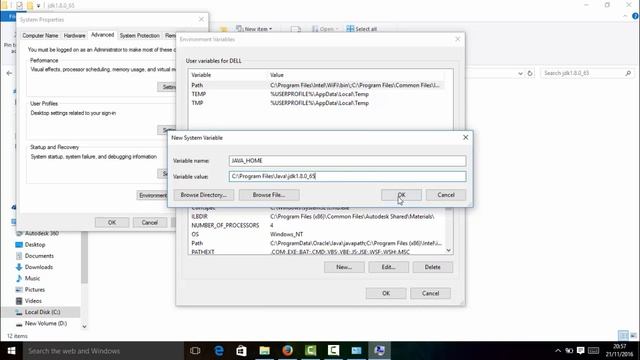
Task: Select the user Path variable row
Action: click(x=317, y=85)
